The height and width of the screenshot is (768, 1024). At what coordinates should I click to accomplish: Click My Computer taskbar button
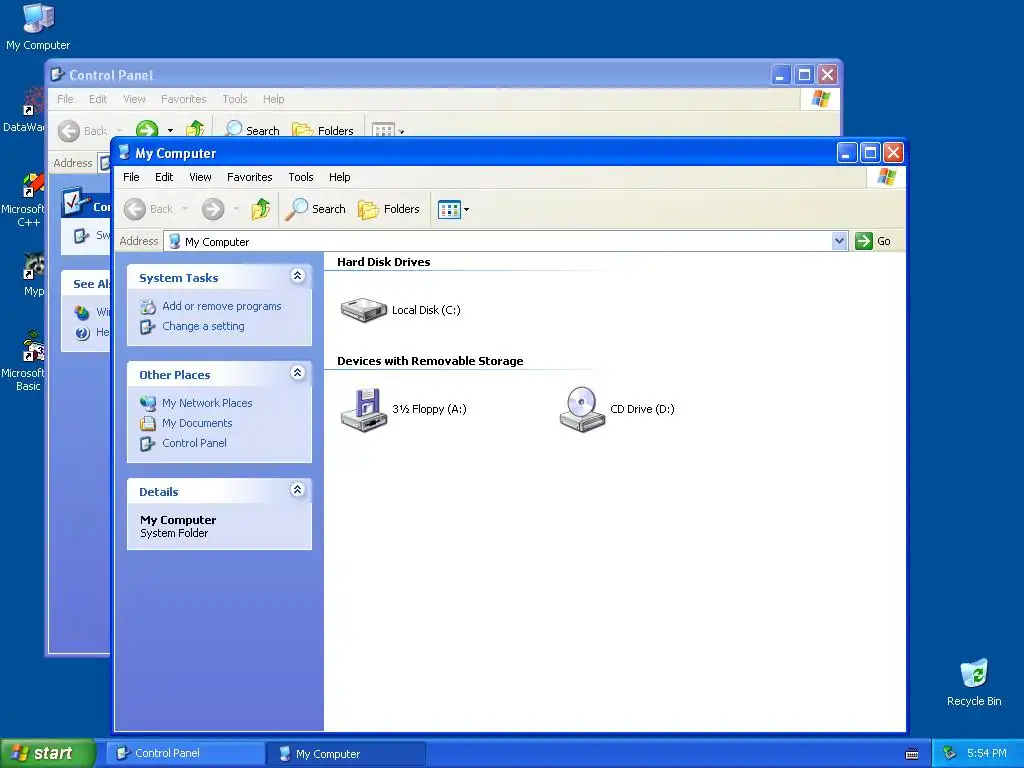tap(346, 754)
